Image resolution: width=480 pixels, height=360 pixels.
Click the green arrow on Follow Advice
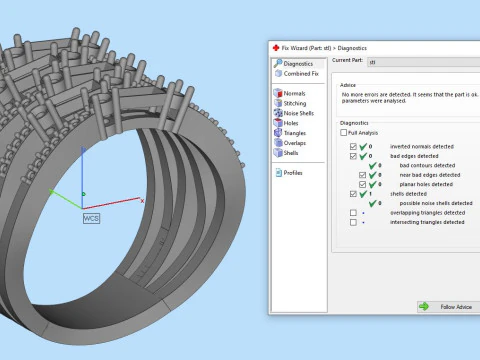pyautogui.click(x=424, y=306)
